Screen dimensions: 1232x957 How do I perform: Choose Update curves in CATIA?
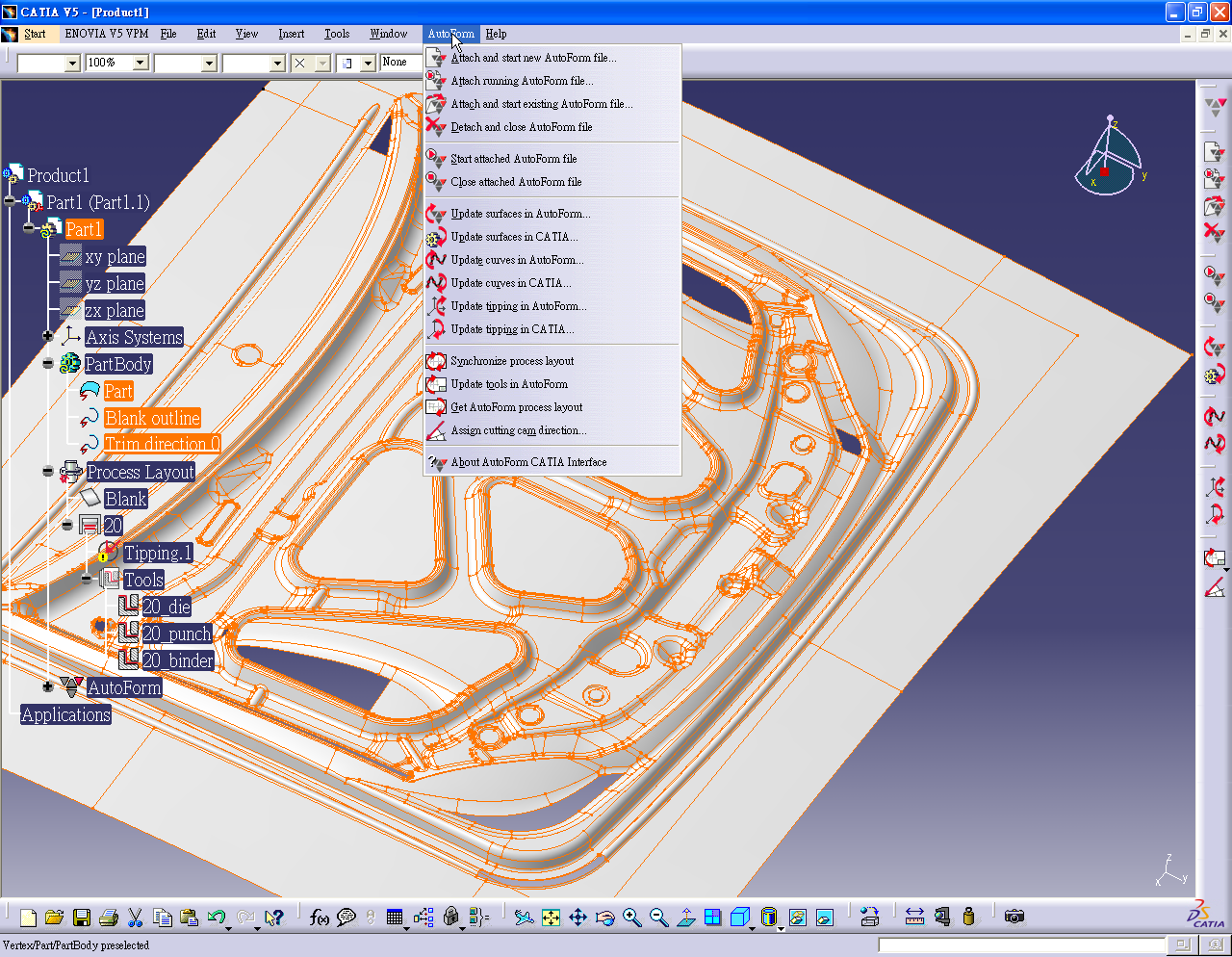553,283
